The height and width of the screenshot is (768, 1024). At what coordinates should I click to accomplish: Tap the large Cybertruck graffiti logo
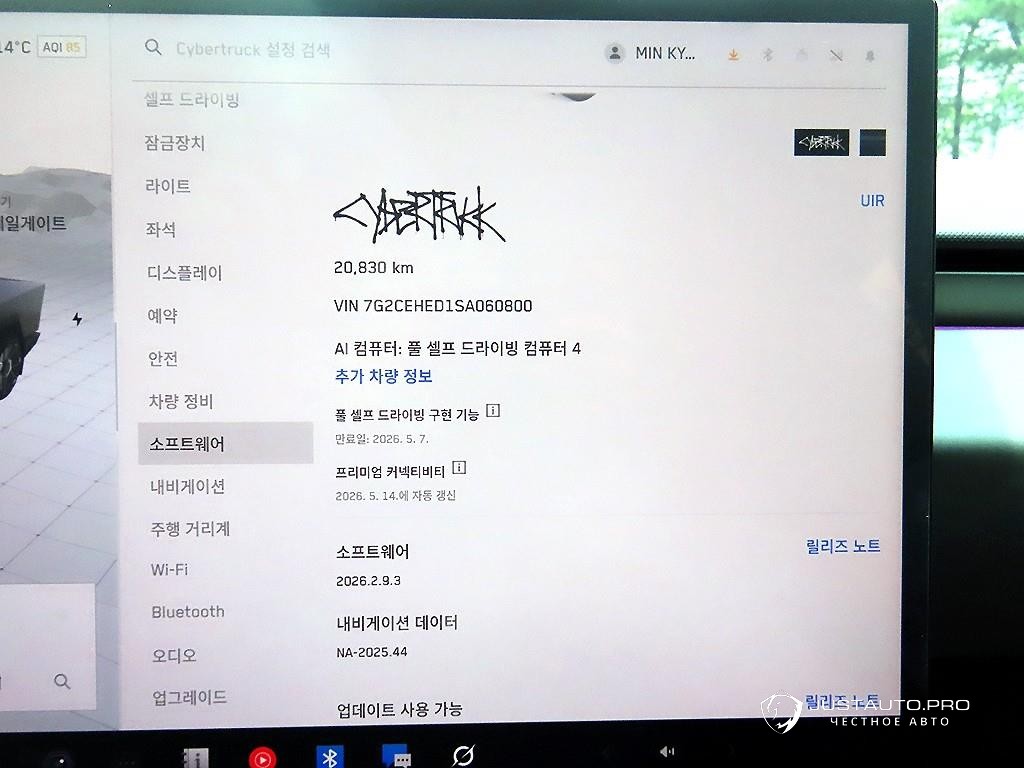pos(419,214)
